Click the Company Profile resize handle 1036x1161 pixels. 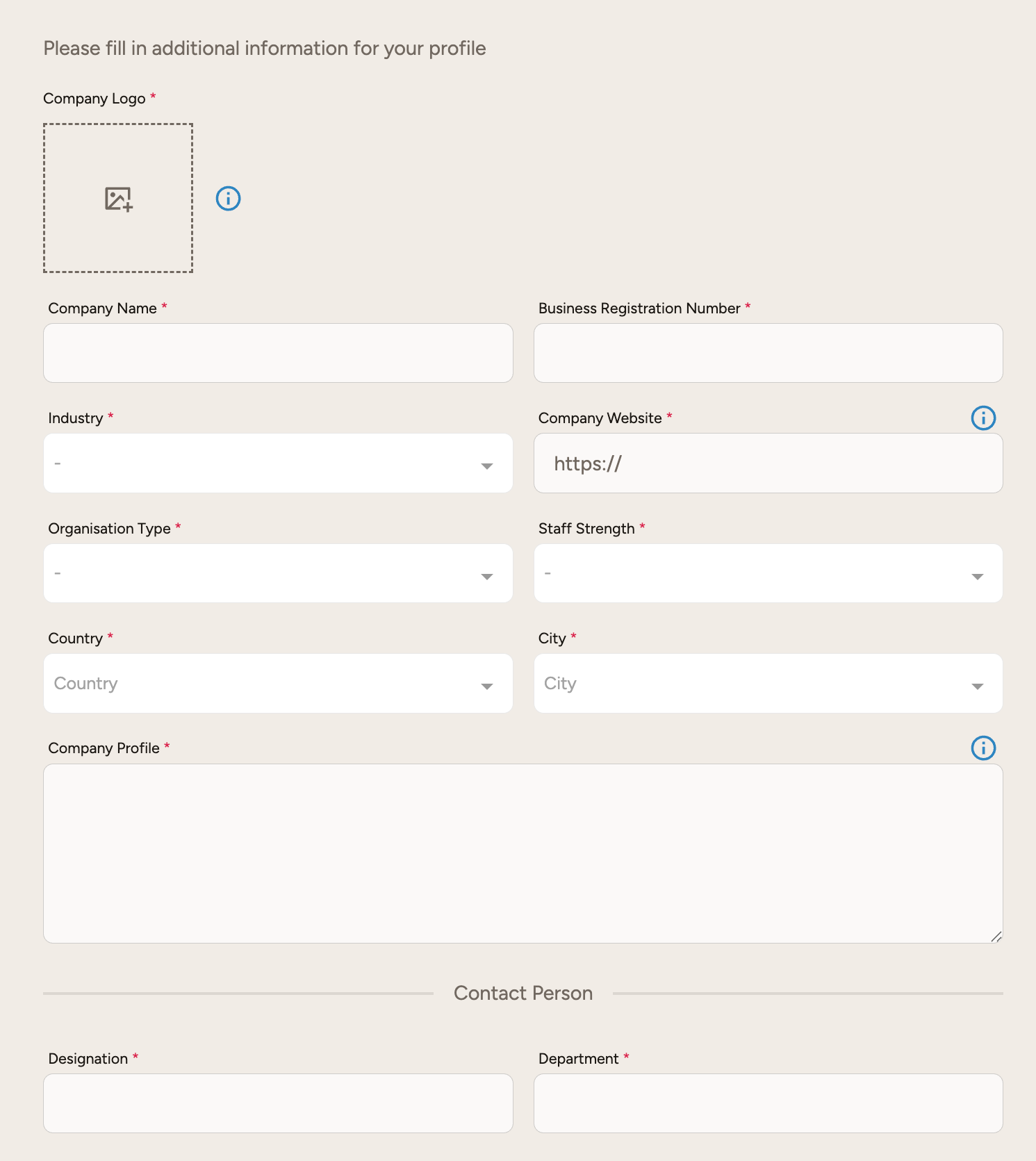[996, 937]
